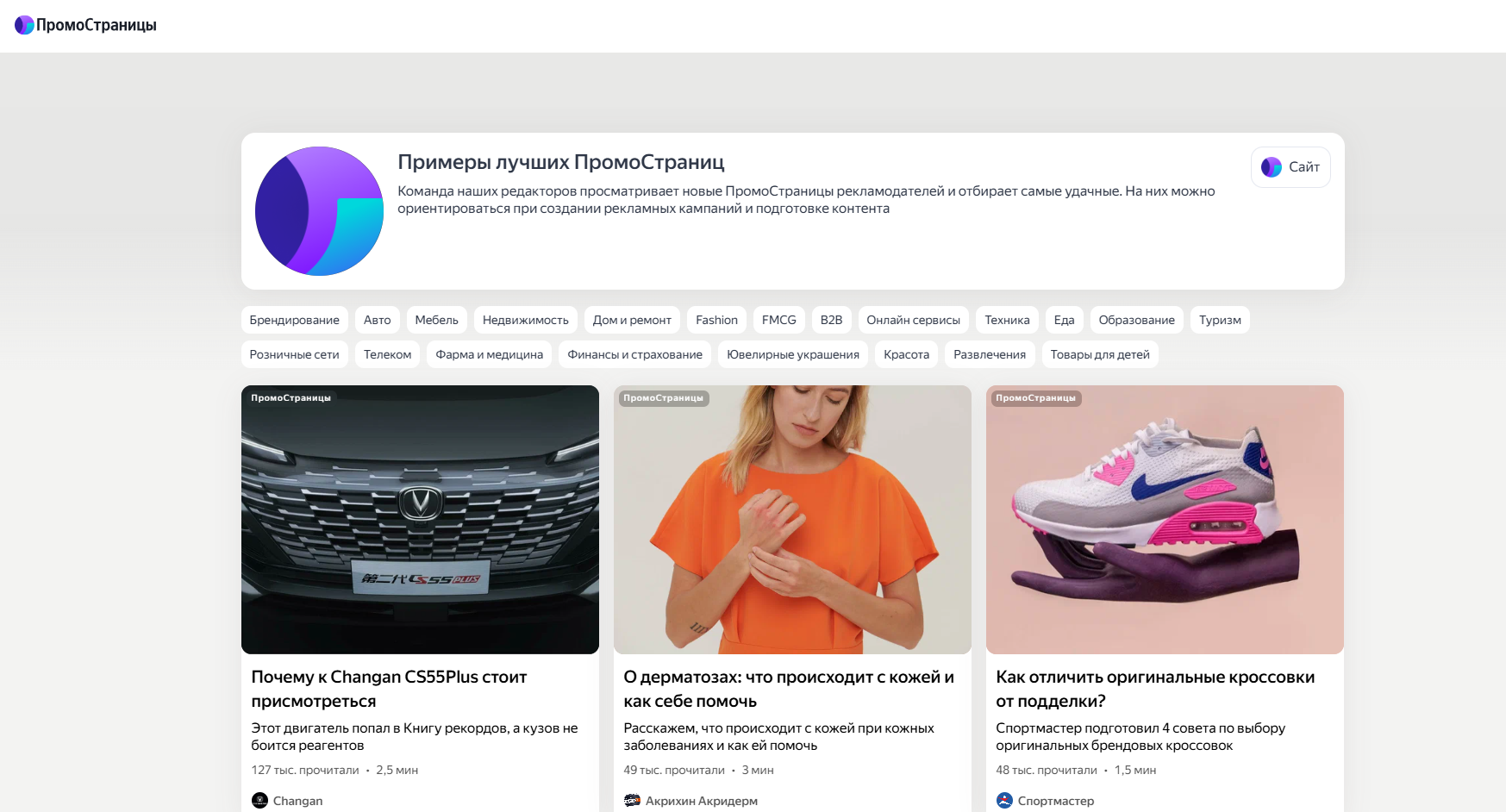This screenshot has width=1506, height=812.
Task: Click the blue Спортмастер publisher avatar icon
Action: (x=1003, y=800)
